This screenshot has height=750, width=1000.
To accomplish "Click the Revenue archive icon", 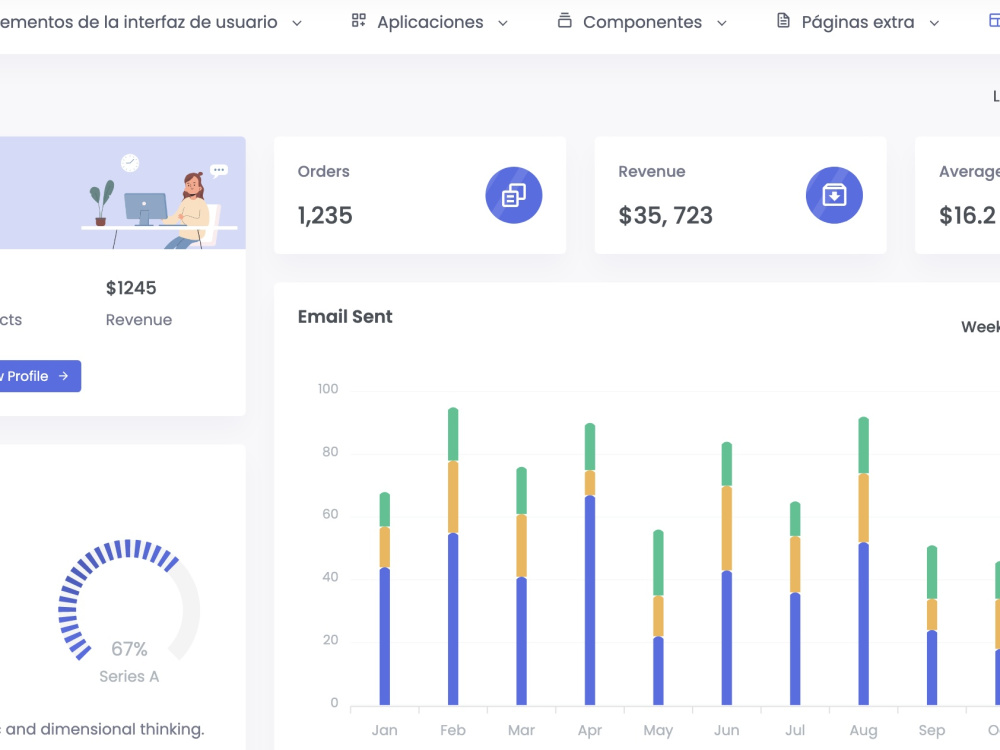I will pos(834,195).
